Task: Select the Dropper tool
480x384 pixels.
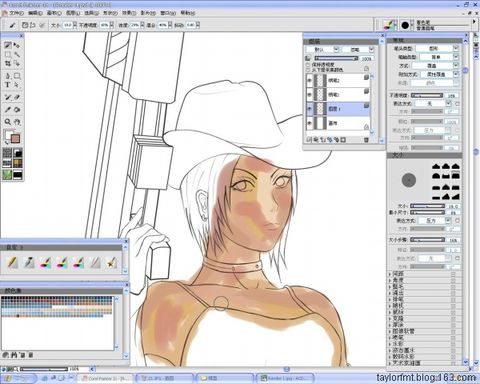Action: tap(7, 109)
